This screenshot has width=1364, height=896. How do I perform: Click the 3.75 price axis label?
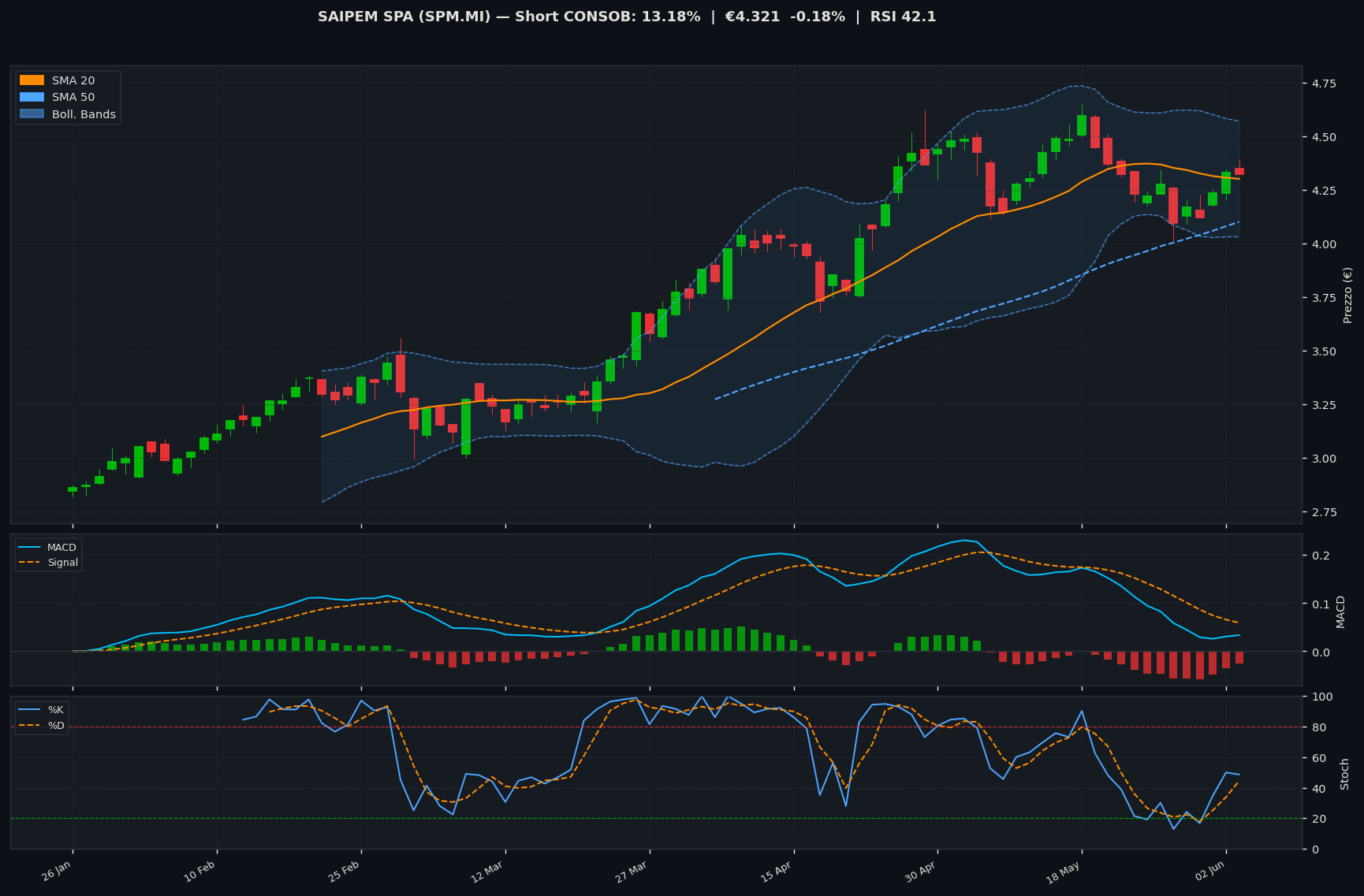(x=1324, y=298)
